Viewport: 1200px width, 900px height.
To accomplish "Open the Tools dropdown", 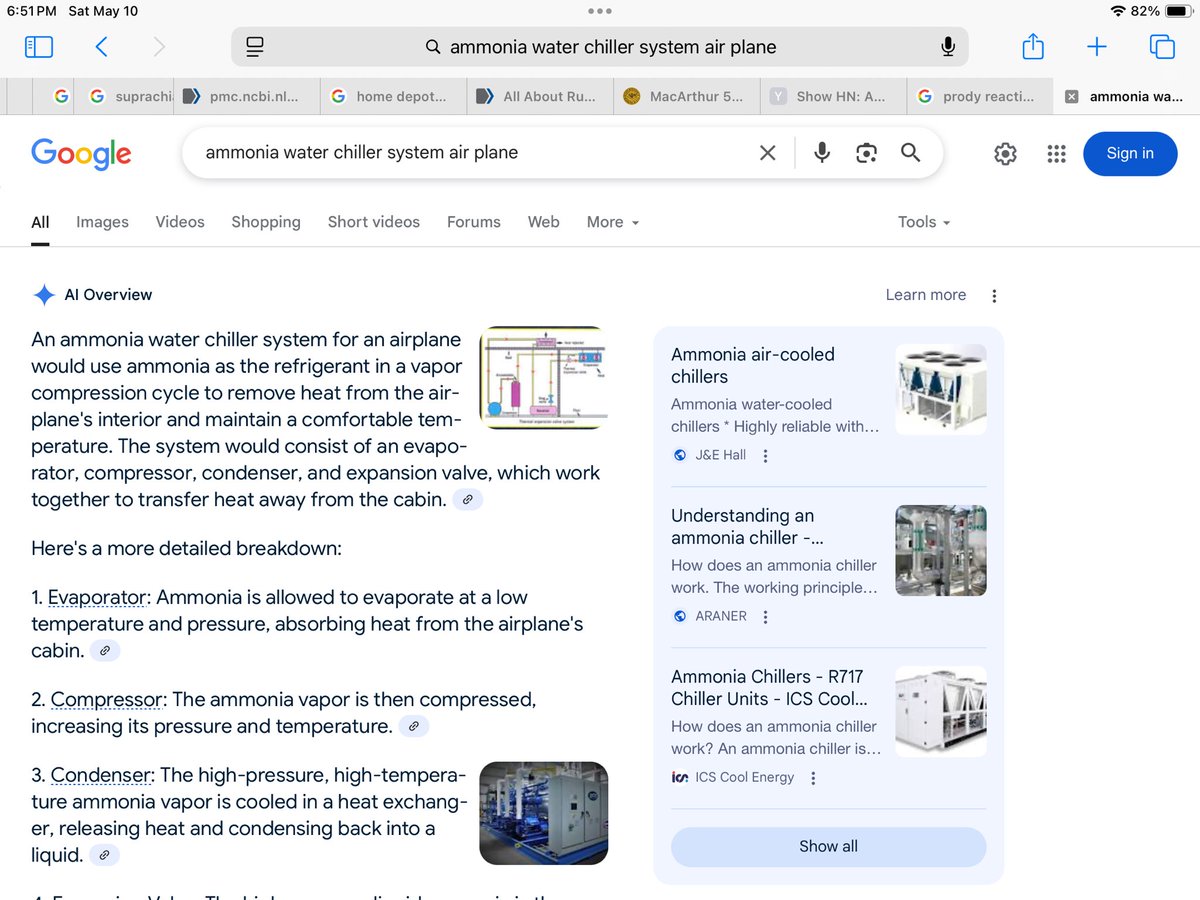I will 924,222.
